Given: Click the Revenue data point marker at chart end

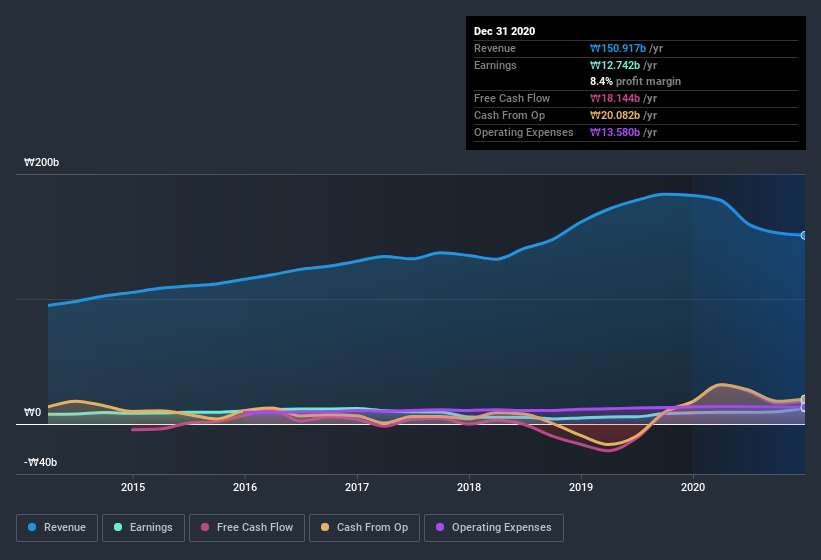Looking at the screenshot, I should (804, 236).
